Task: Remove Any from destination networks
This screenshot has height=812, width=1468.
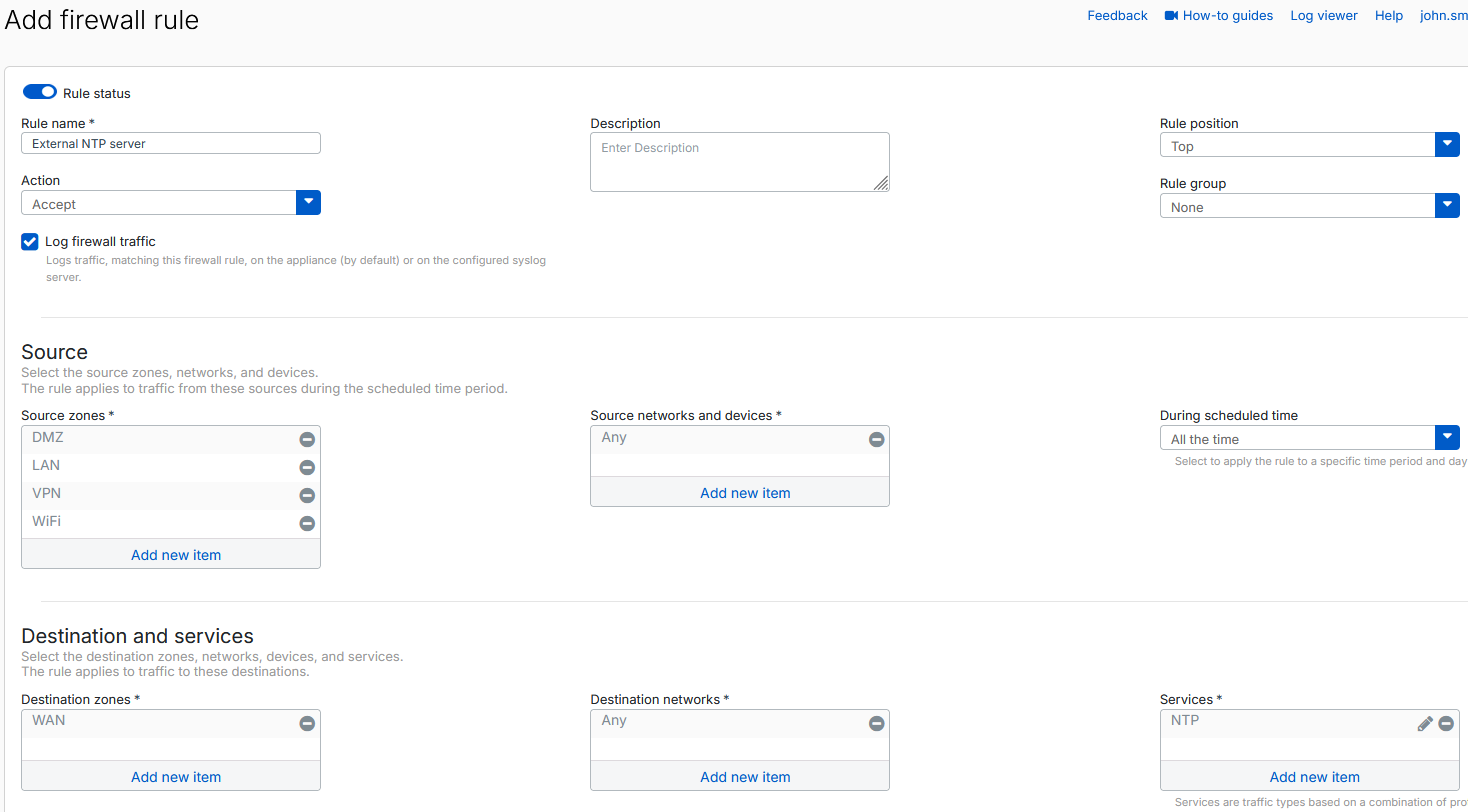Action: click(876, 723)
